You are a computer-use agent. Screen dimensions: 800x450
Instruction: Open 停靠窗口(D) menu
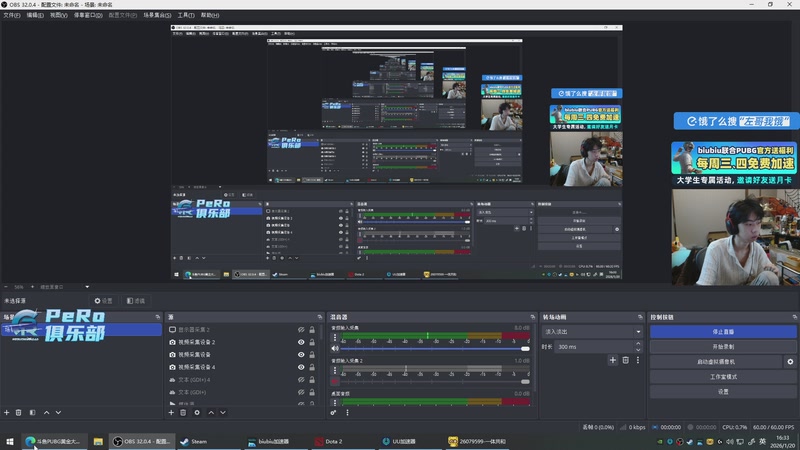tap(88, 15)
